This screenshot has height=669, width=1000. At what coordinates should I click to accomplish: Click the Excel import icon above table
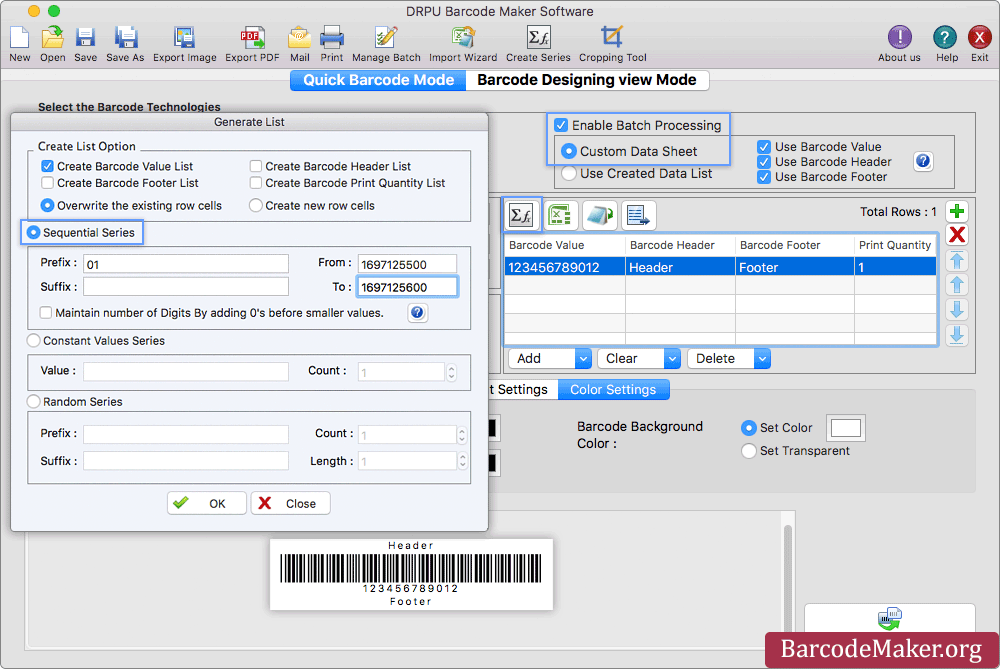pos(560,215)
